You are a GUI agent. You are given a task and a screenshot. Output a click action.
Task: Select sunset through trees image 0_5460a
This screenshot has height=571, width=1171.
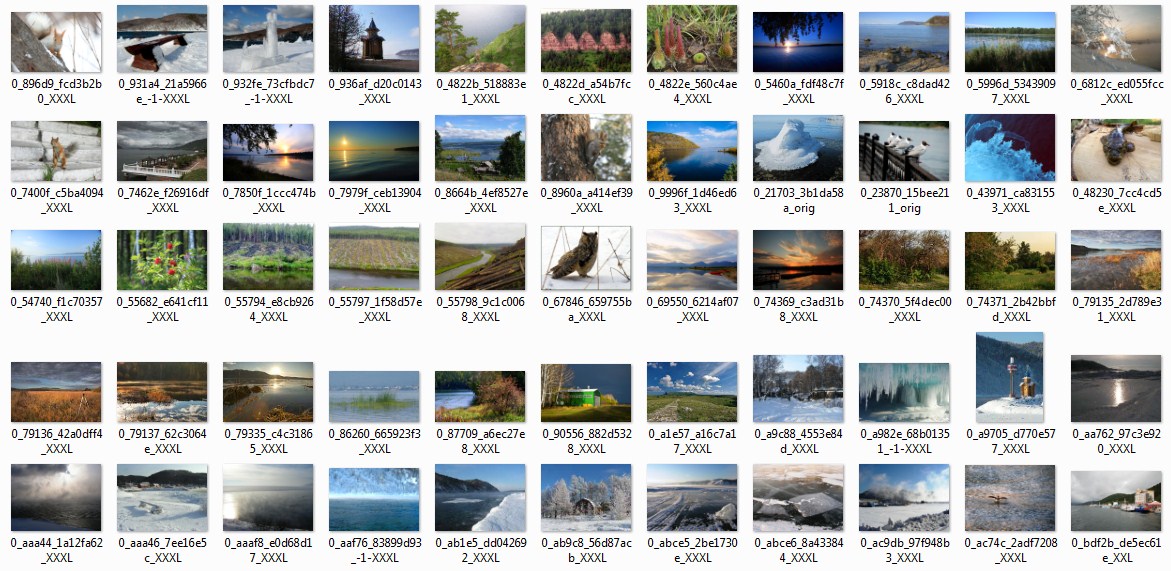point(798,41)
